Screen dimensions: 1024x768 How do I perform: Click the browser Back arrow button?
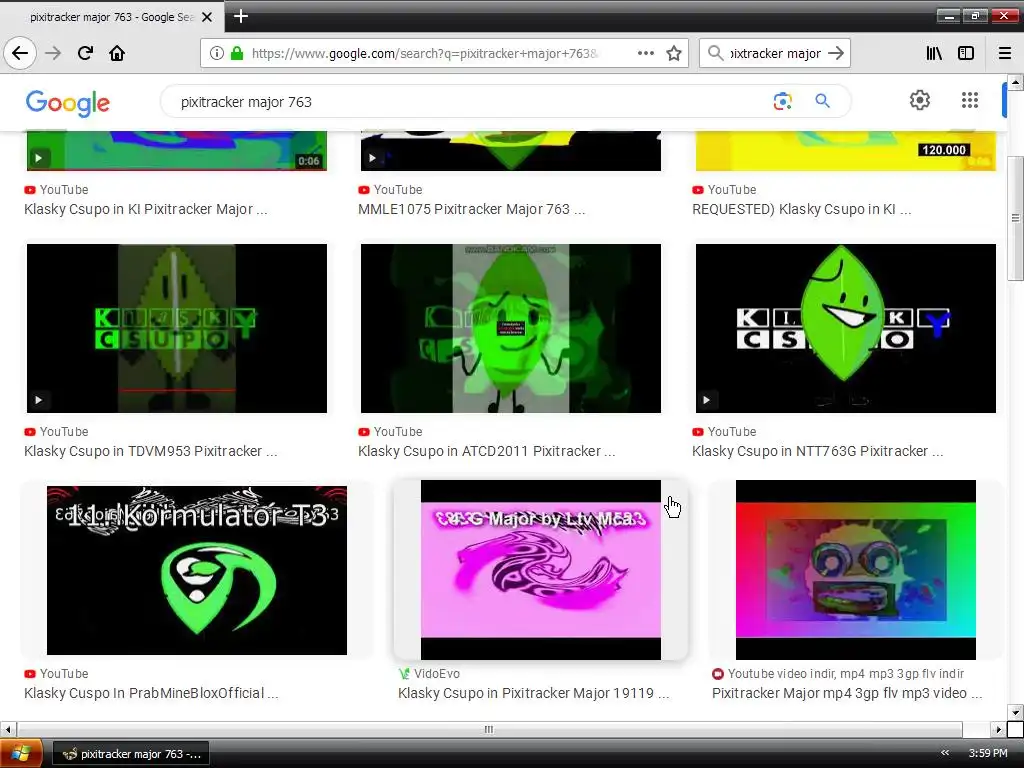tap(20, 53)
